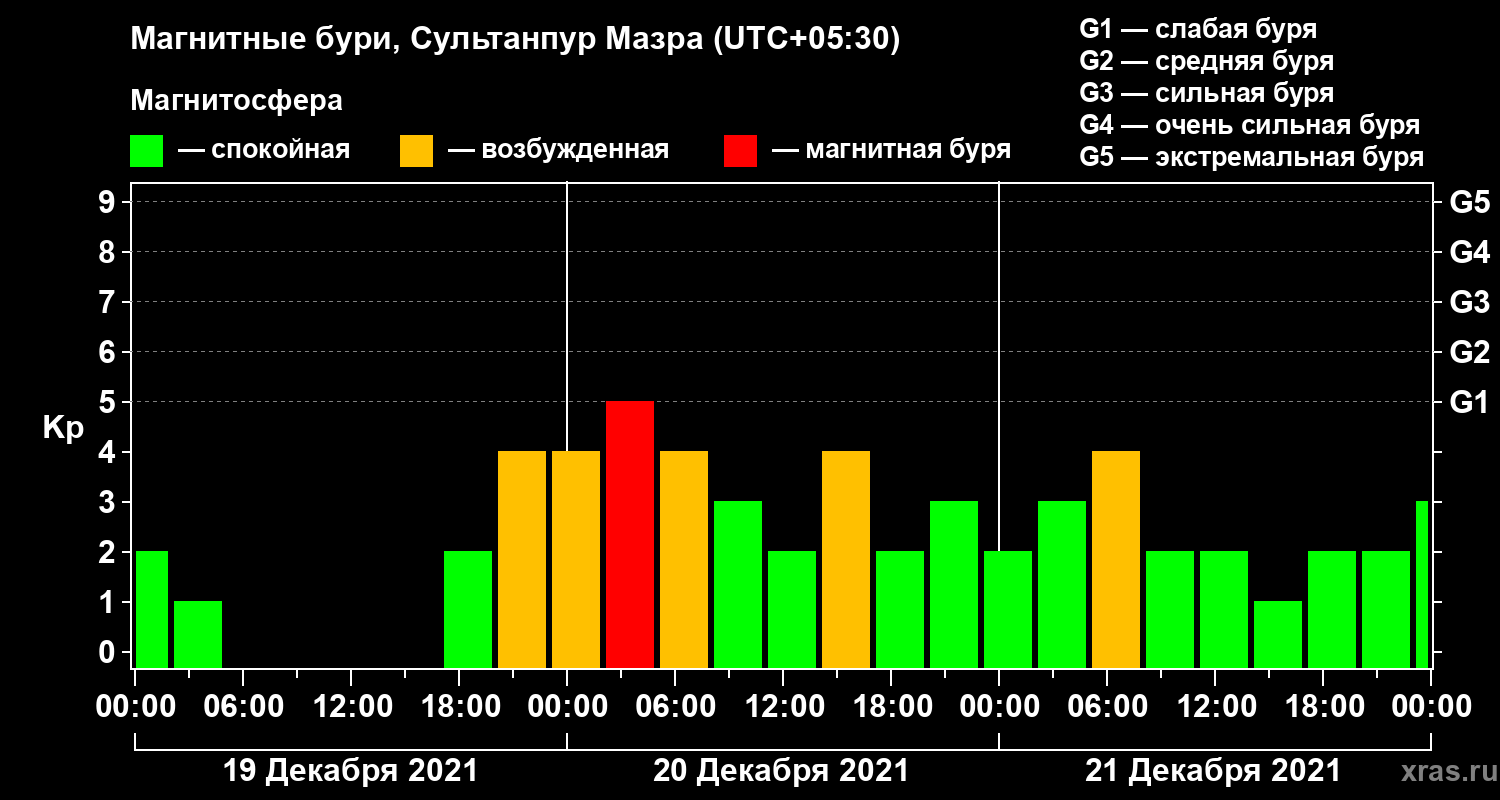The height and width of the screenshot is (800, 1500).
Task: Select the orange bar at 06:00 on 21 Декабря
Action: [x=1116, y=559]
